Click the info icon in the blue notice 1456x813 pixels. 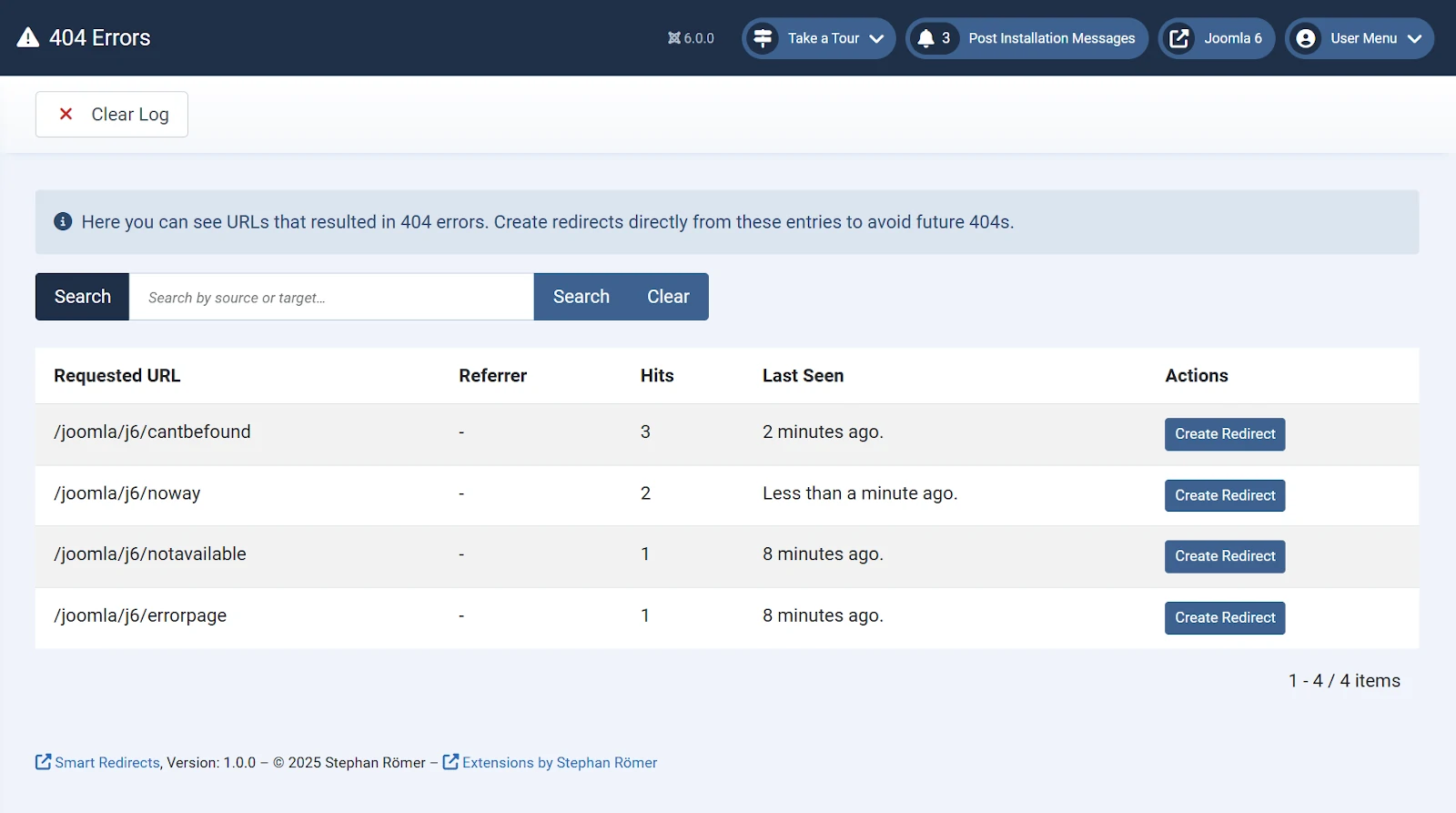[x=63, y=221]
